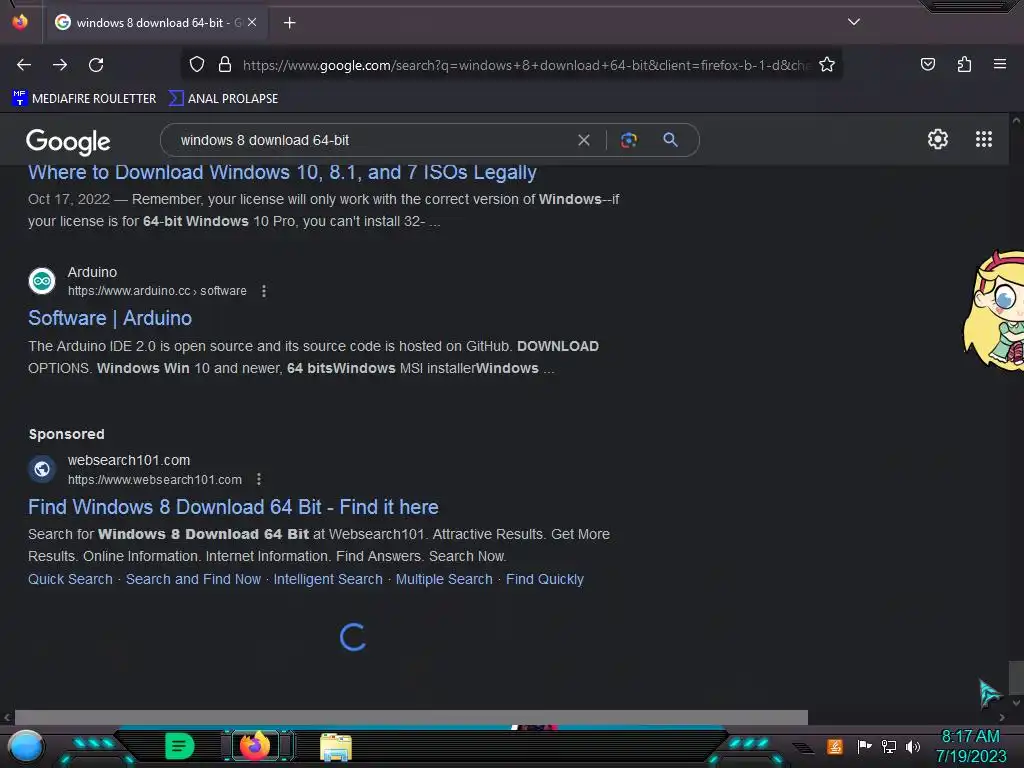1024x768 pixels.
Task: Open the 'Quick Search' sitelink
Action: tap(71, 579)
